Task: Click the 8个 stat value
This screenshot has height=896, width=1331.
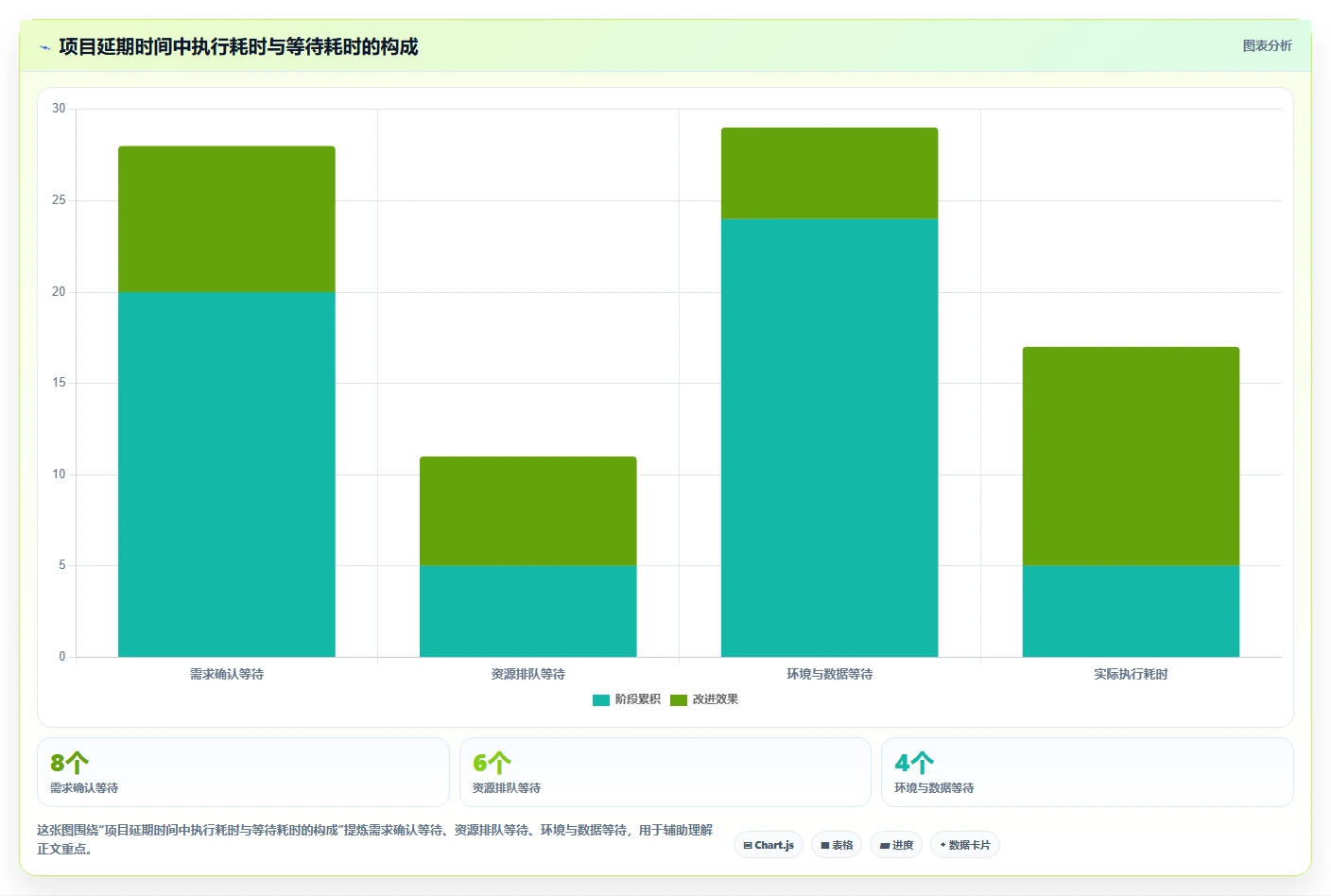Action: point(69,763)
